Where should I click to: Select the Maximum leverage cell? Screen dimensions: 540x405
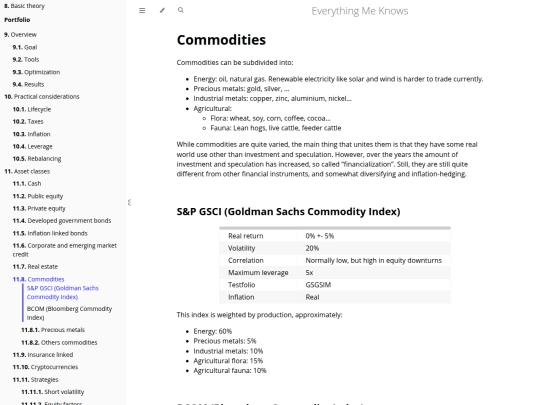(258, 272)
